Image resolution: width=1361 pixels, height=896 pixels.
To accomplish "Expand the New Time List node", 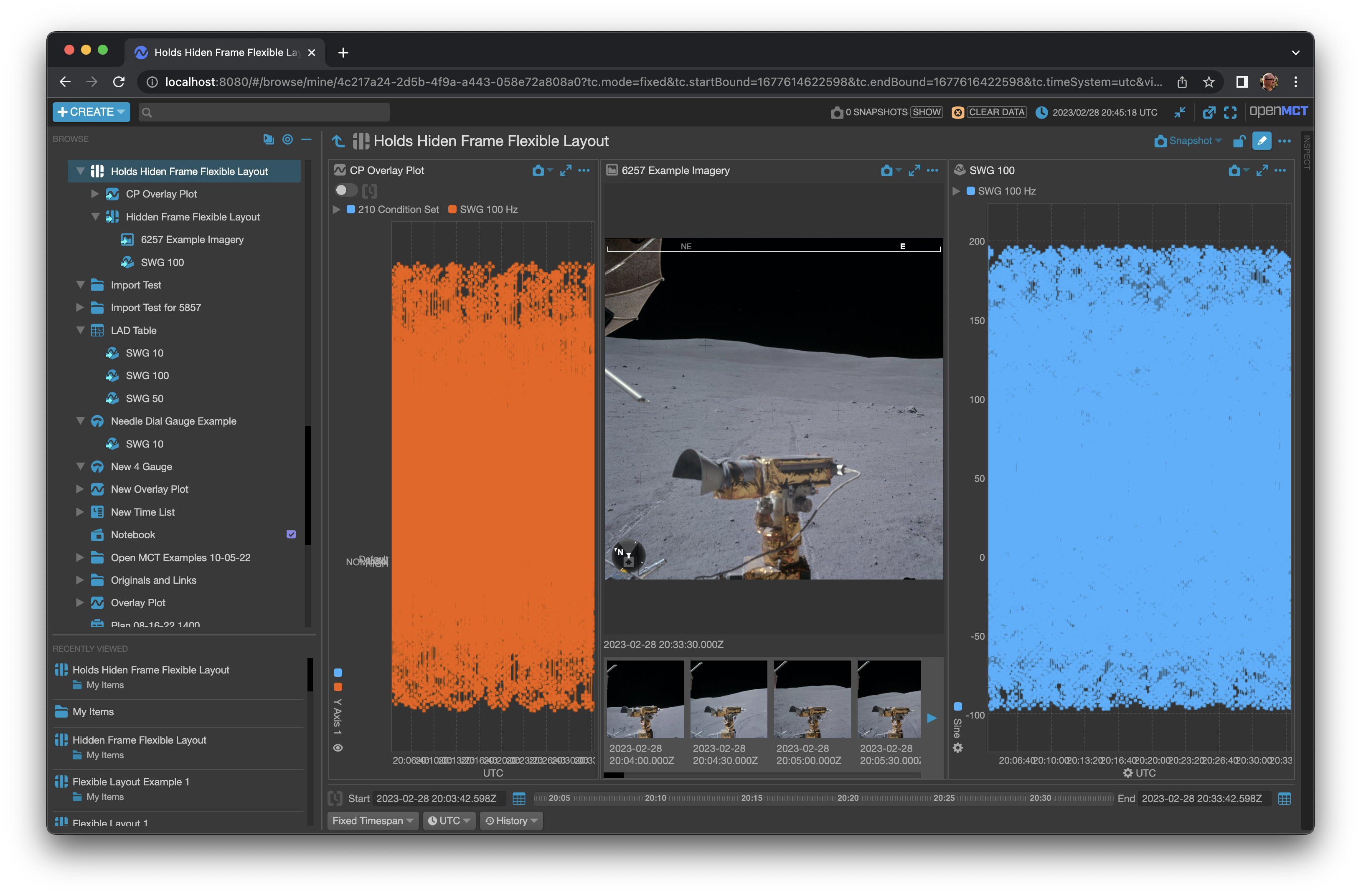I will (81, 513).
